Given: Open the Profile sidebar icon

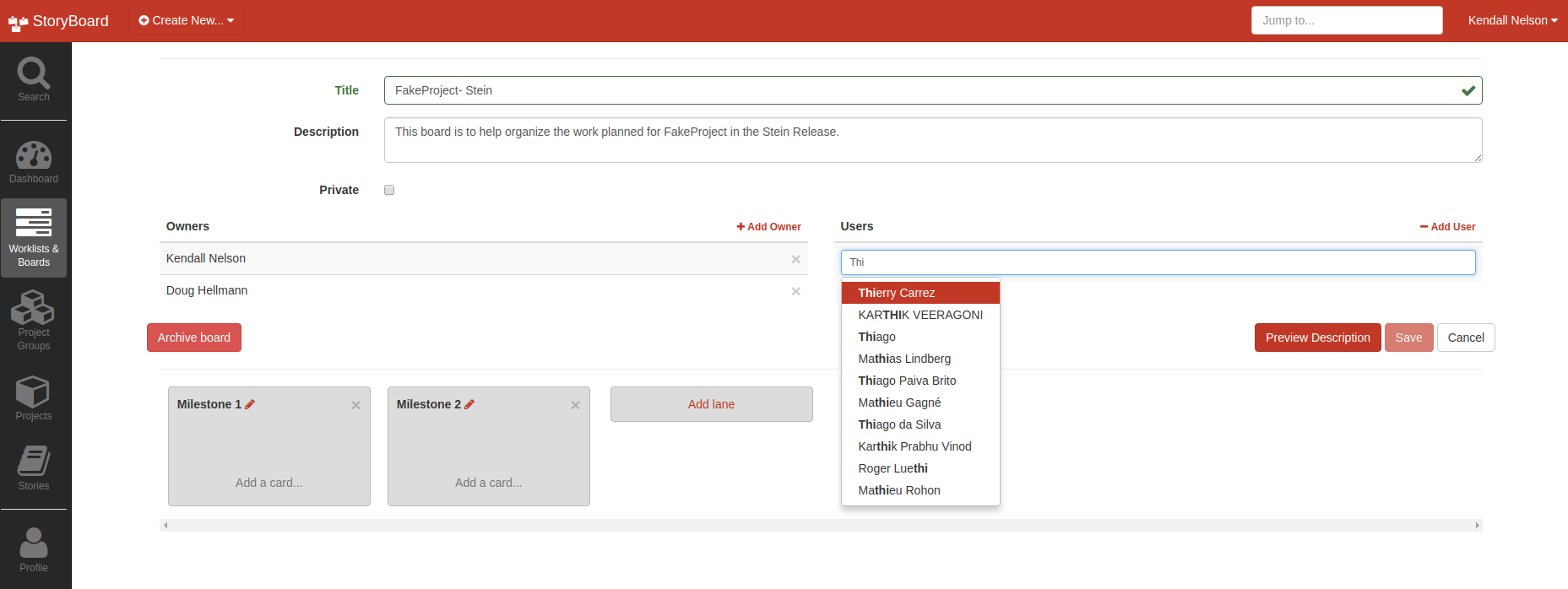Looking at the screenshot, I should pos(34,549).
